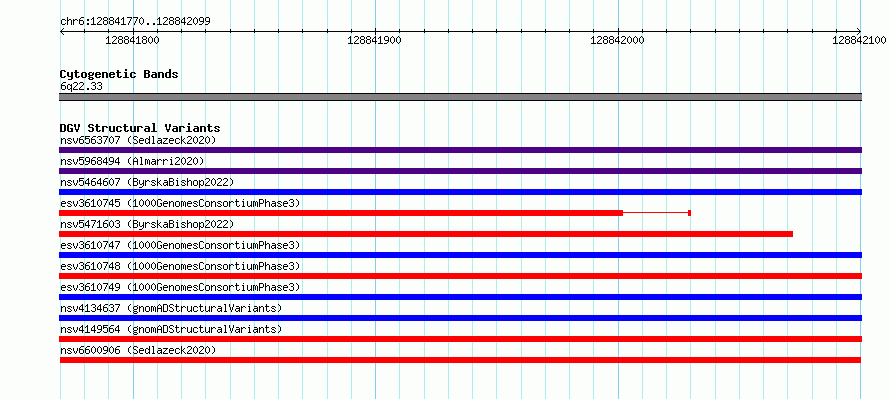Select the nsv5471603 red variant bar
Image resolution: width=890 pixels, height=399 pixels.
[426, 234]
